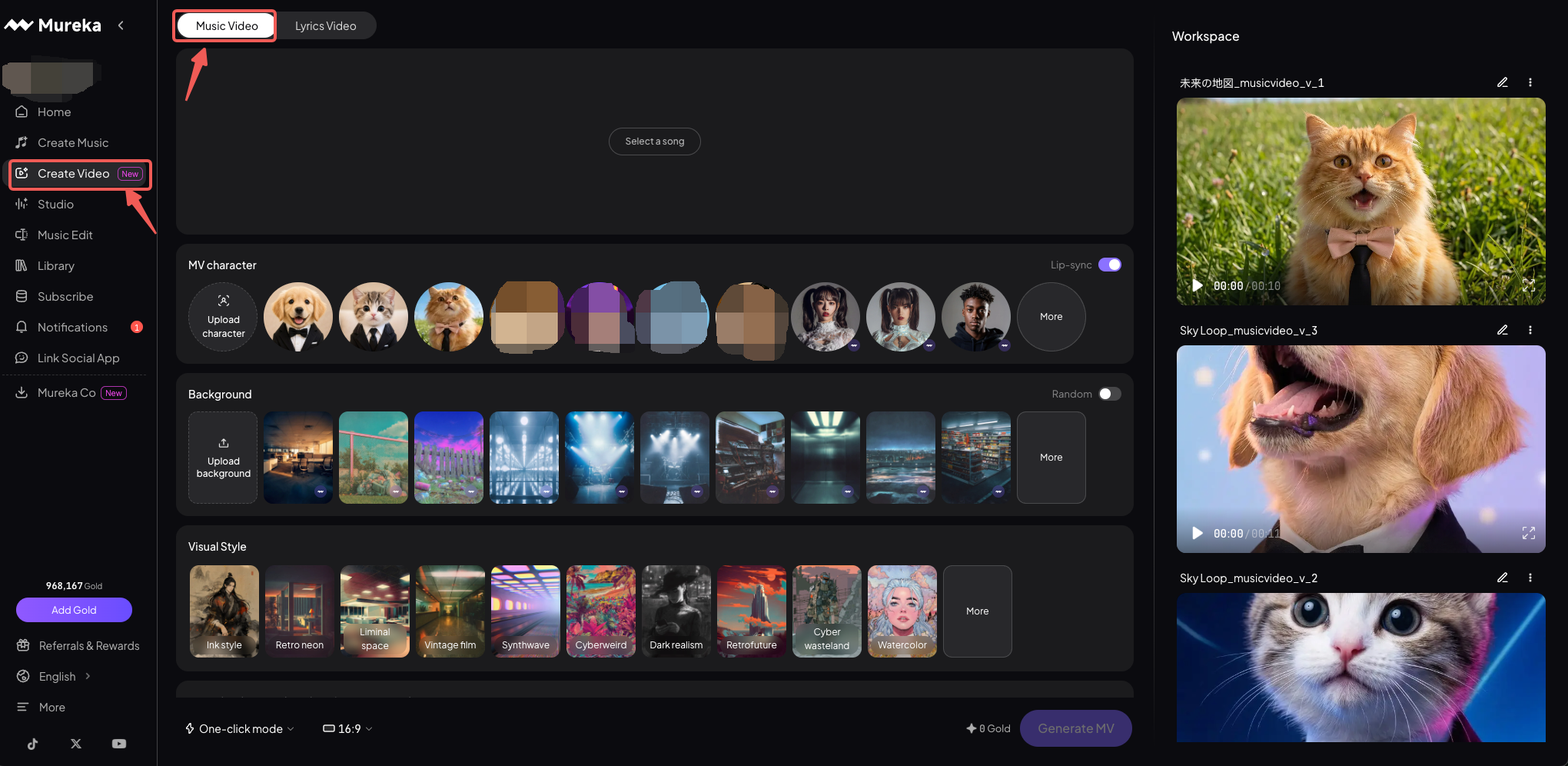The width and height of the screenshot is (1568, 766).
Task: Click the Add Gold button
Action: pyautogui.click(x=74, y=610)
